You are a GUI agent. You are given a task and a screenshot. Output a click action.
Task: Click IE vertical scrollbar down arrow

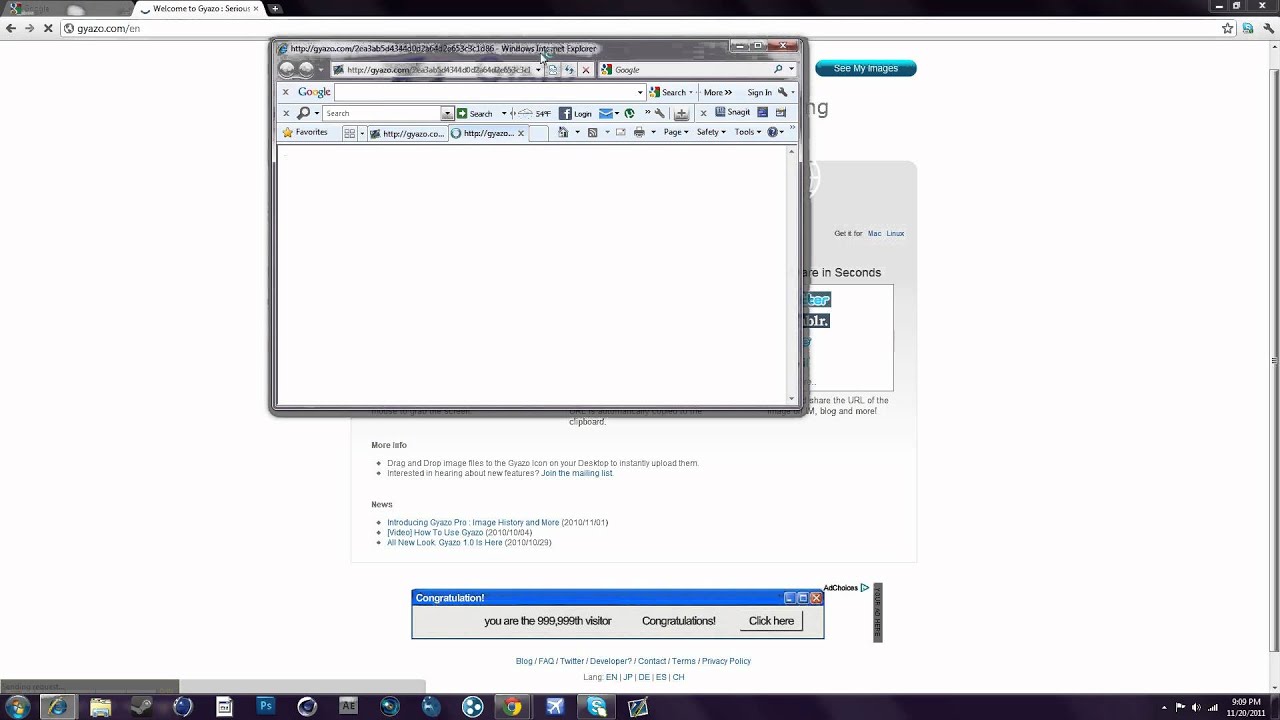coord(792,399)
